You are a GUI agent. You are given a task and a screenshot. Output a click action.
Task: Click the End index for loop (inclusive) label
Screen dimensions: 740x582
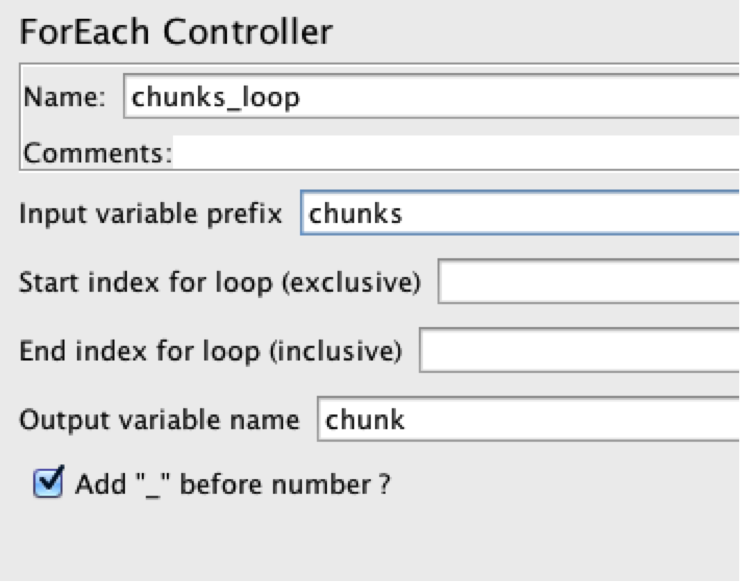tap(210, 351)
